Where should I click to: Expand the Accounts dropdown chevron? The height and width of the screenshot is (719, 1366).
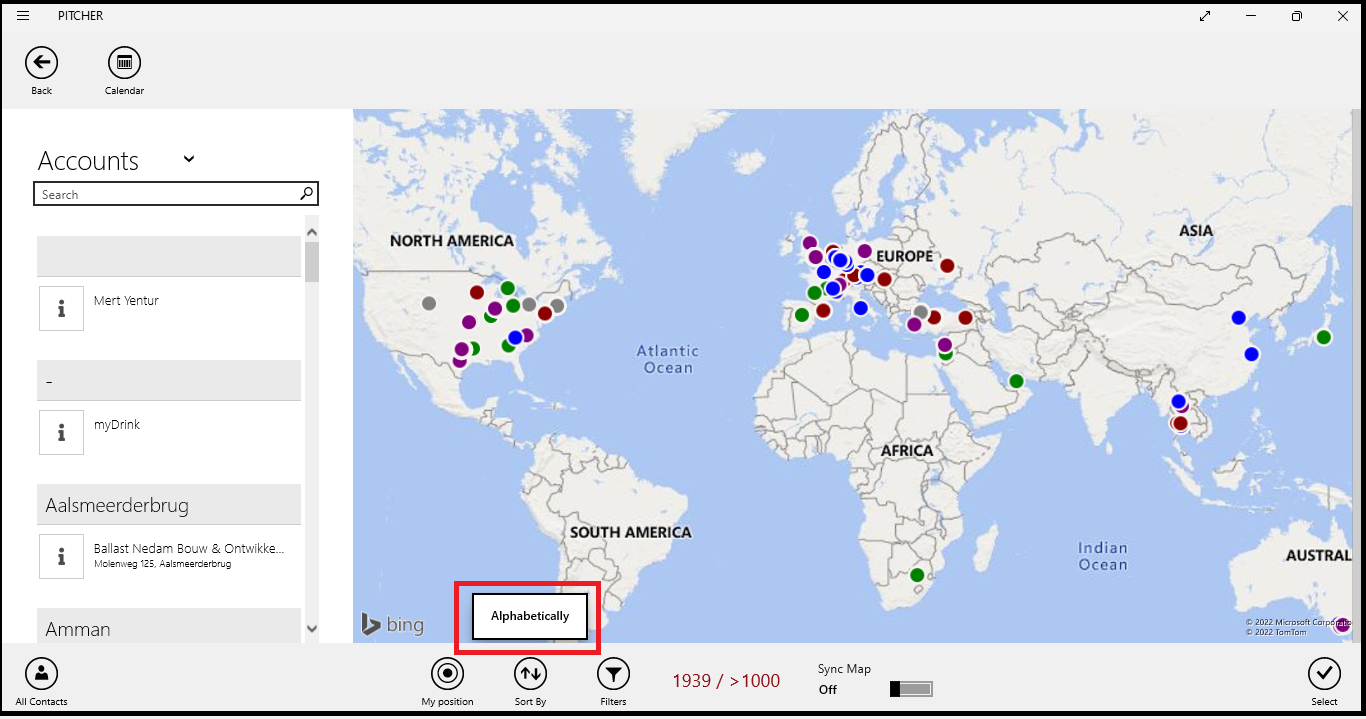pos(189,159)
